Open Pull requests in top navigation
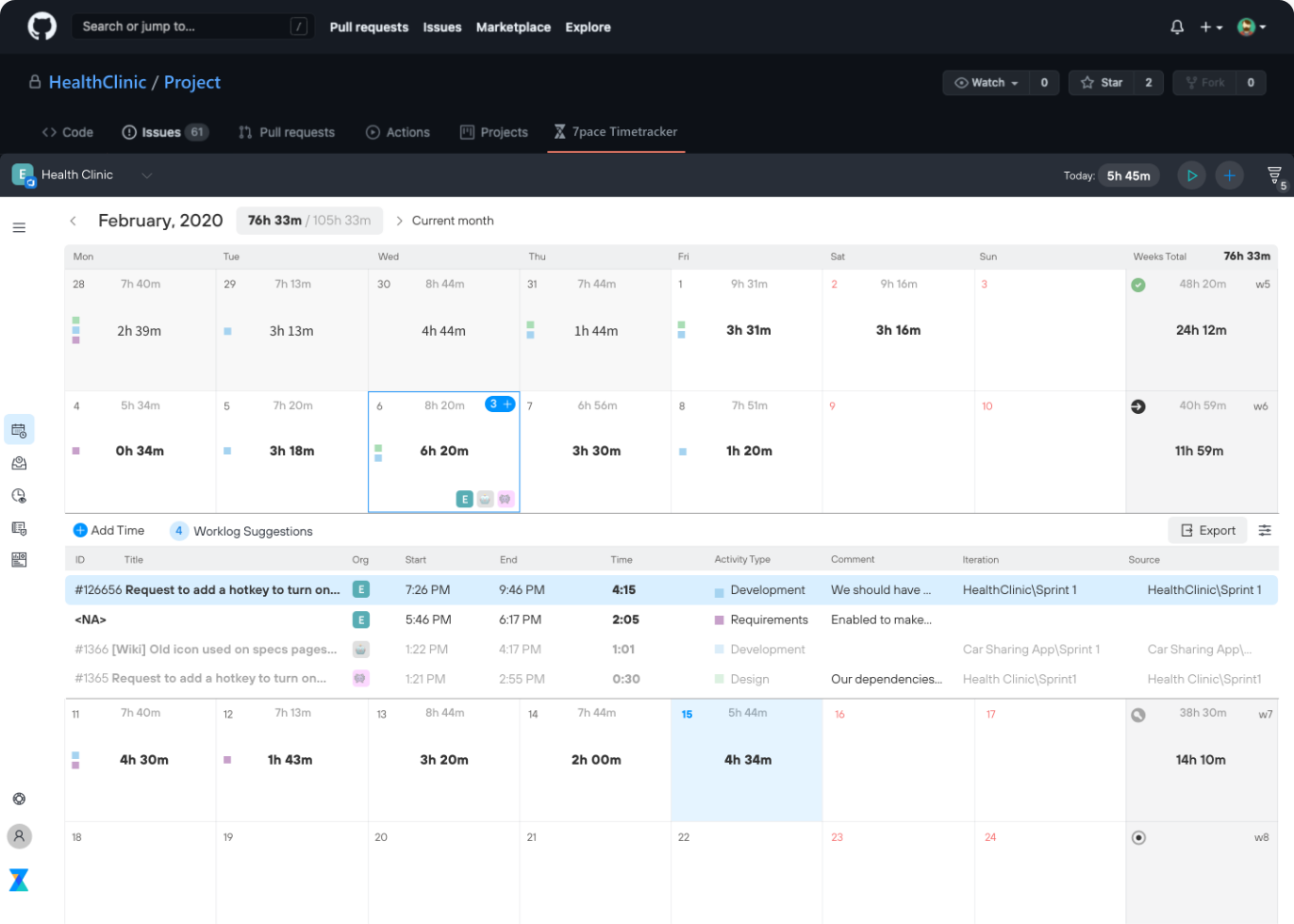The height and width of the screenshot is (924, 1294). (x=369, y=27)
